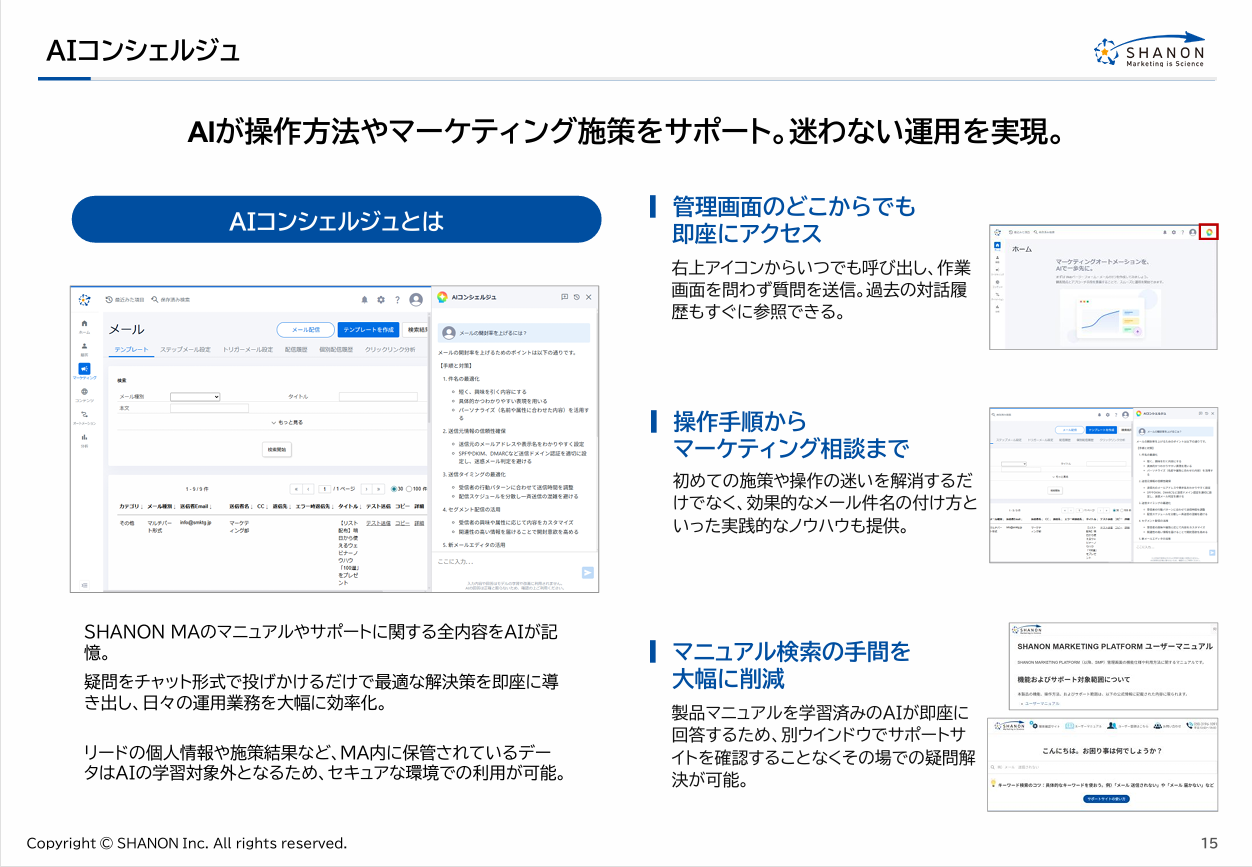
Task: Click the question-mark help icon in the large Mail screenshot
Action: pyautogui.click(x=397, y=299)
